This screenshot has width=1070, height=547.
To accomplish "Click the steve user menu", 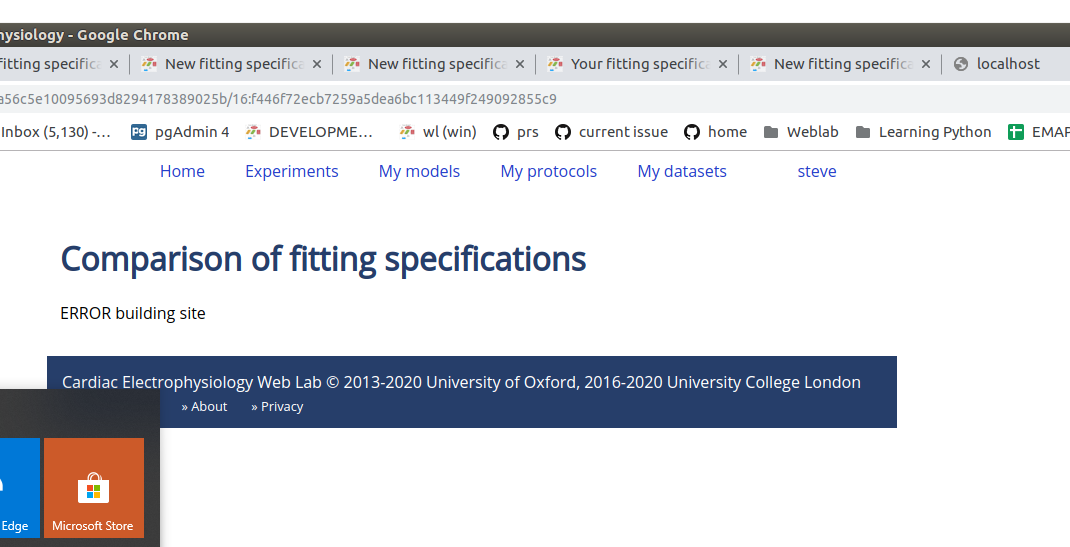I will (817, 171).
